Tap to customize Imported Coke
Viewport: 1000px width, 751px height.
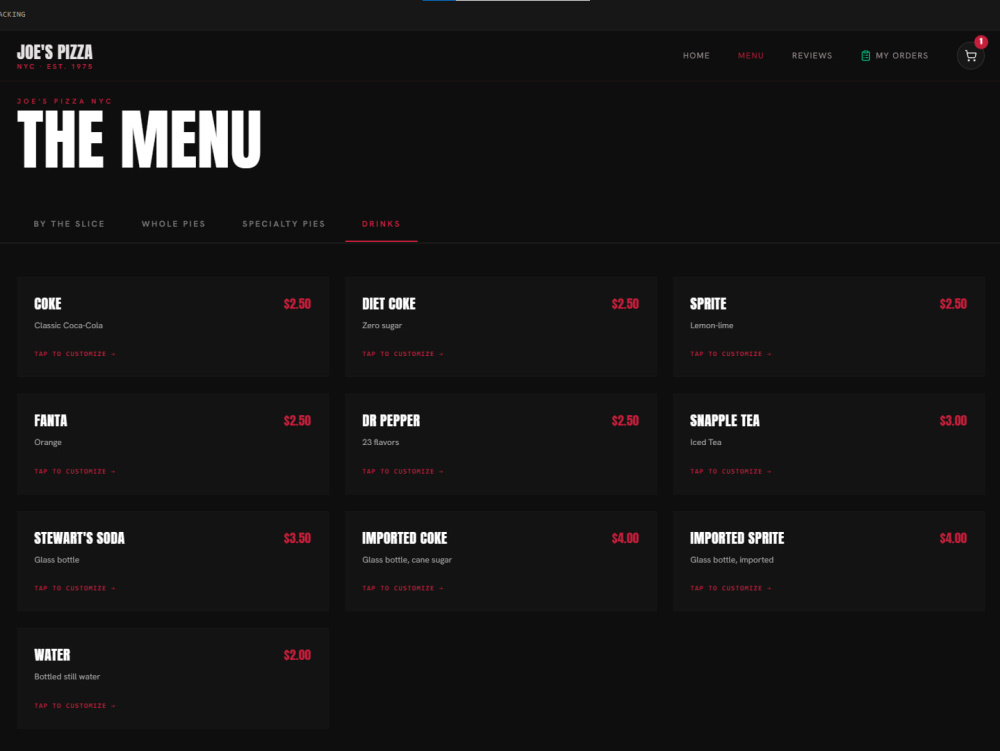402,588
